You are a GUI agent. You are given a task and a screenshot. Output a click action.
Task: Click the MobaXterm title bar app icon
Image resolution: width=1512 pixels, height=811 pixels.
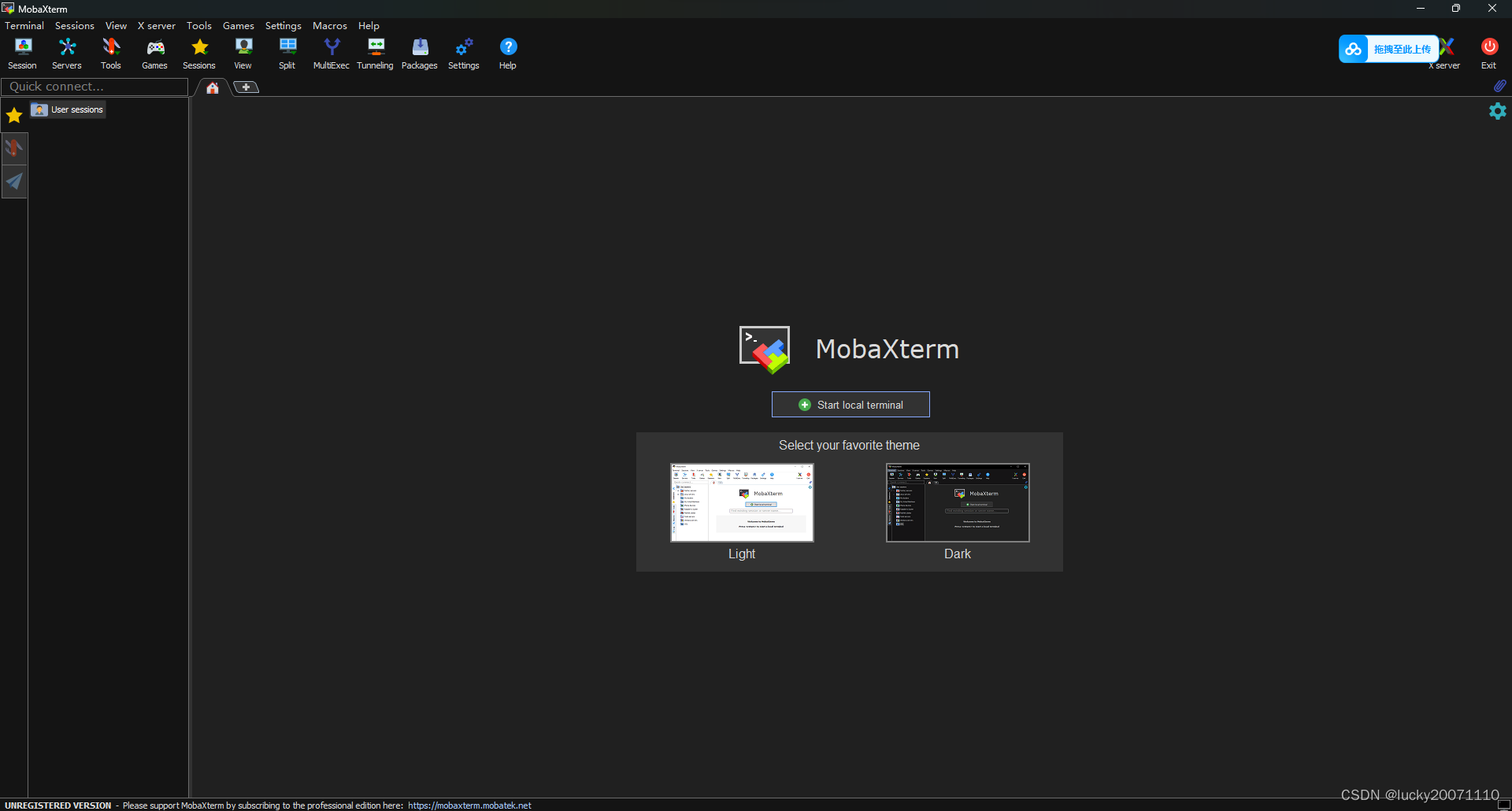8,9
